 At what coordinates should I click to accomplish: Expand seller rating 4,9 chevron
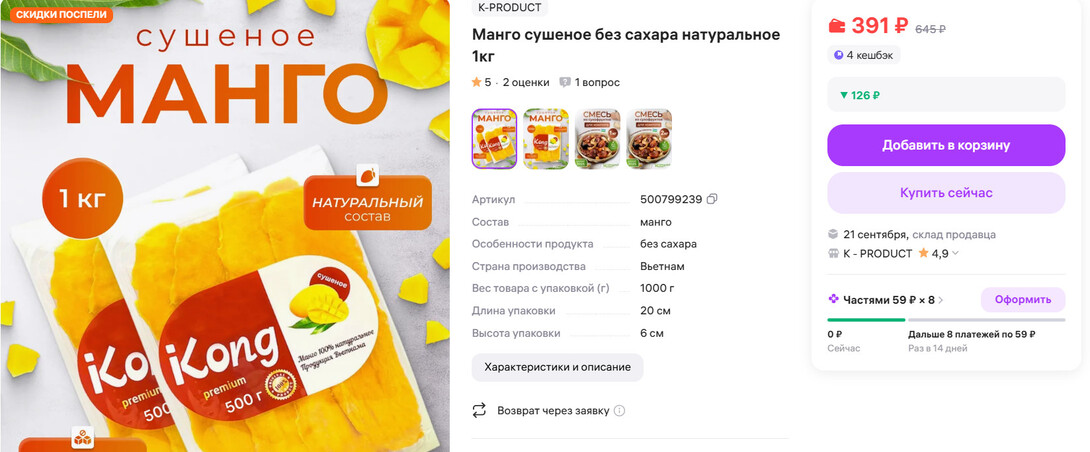[x=955, y=253]
